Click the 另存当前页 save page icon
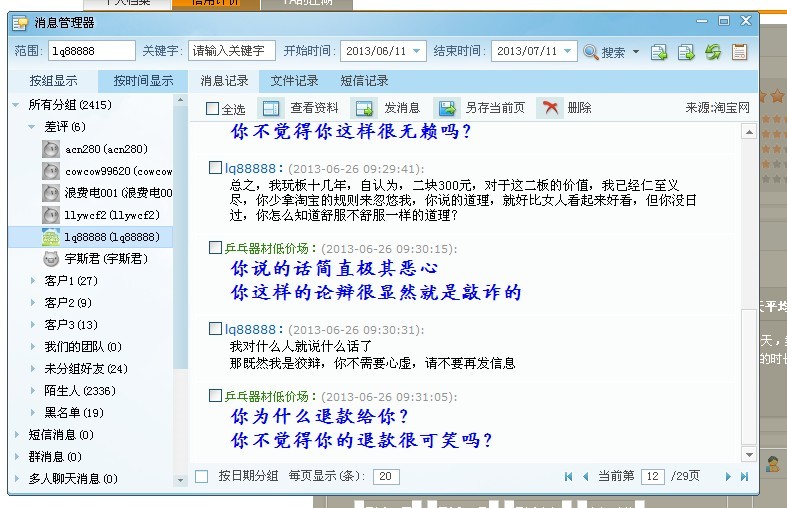Screen dimensions: 787x508 [x=447, y=108]
